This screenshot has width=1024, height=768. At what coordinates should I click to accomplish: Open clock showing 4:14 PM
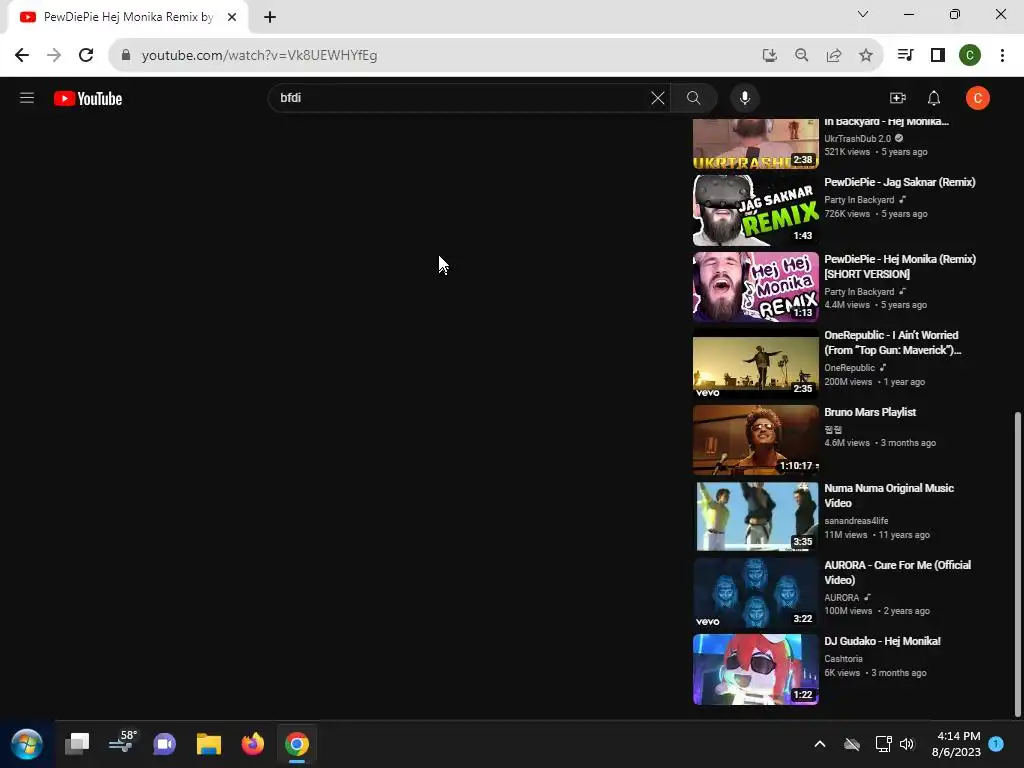(956, 744)
